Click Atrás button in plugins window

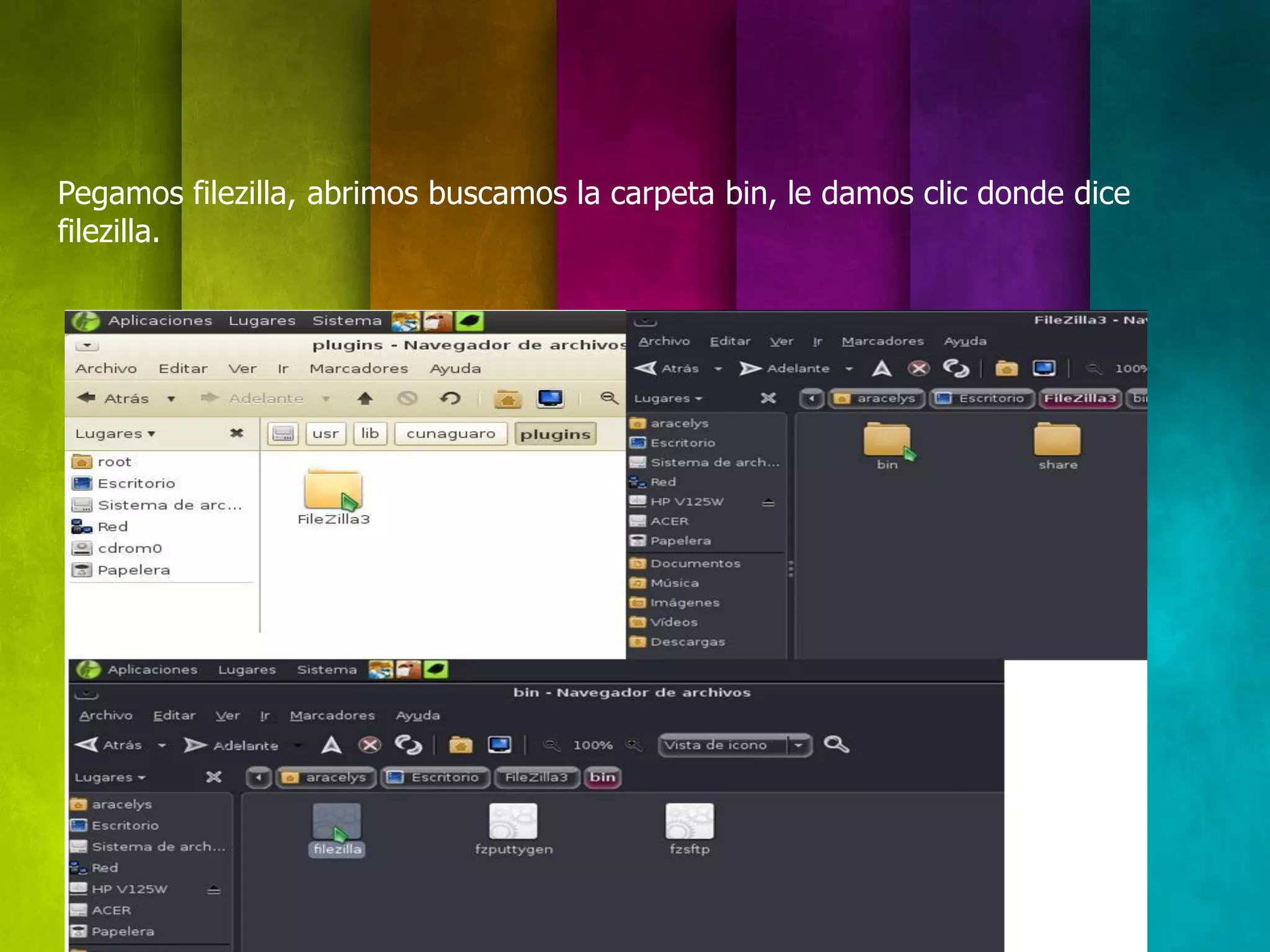(113, 399)
